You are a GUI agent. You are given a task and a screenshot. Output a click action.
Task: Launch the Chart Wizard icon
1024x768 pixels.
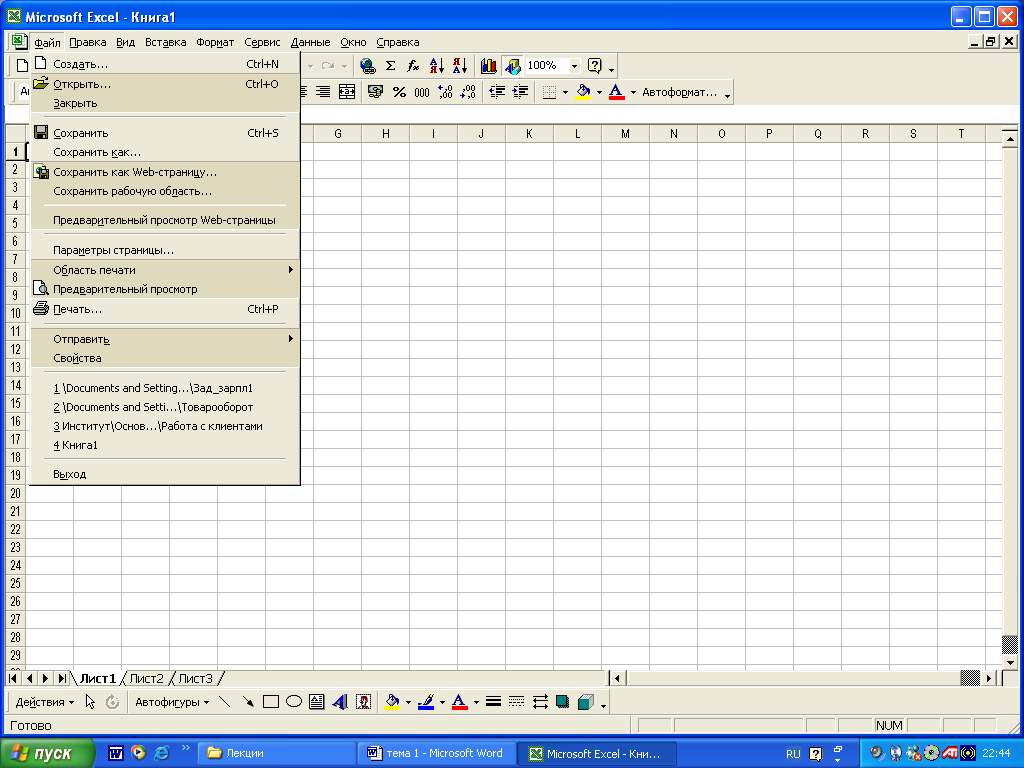488,65
